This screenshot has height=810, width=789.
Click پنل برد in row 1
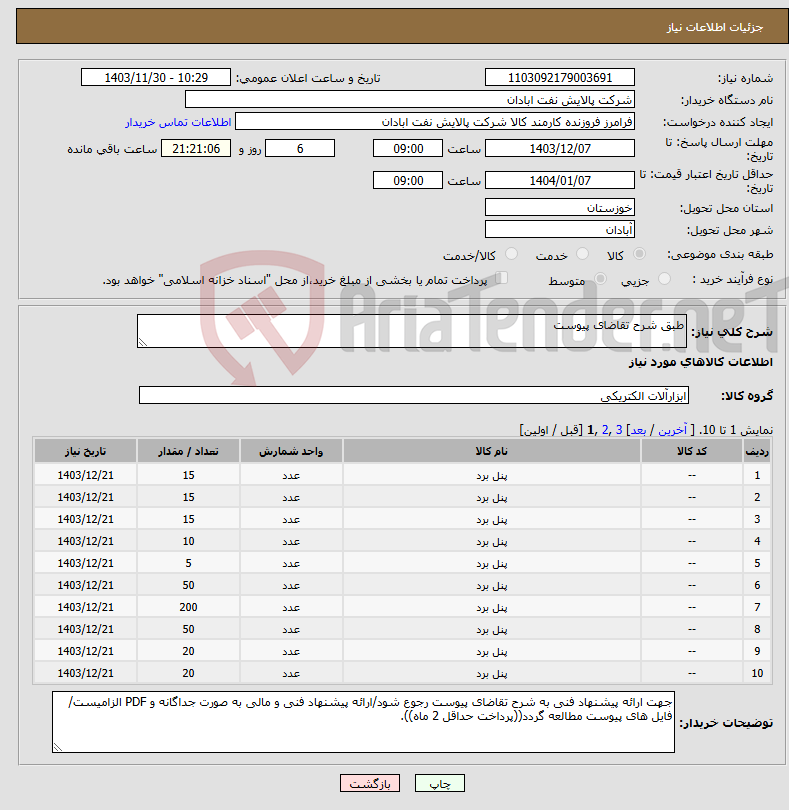click(x=491, y=475)
